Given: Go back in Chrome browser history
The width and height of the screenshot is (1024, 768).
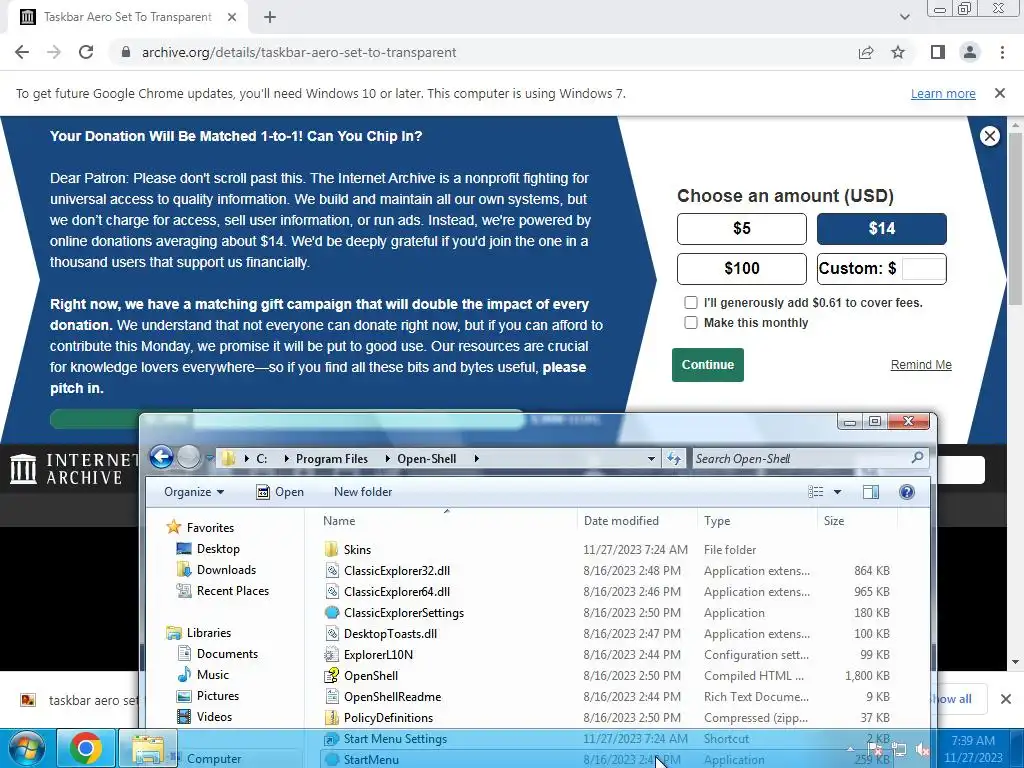Looking at the screenshot, I should (x=22, y=52).
